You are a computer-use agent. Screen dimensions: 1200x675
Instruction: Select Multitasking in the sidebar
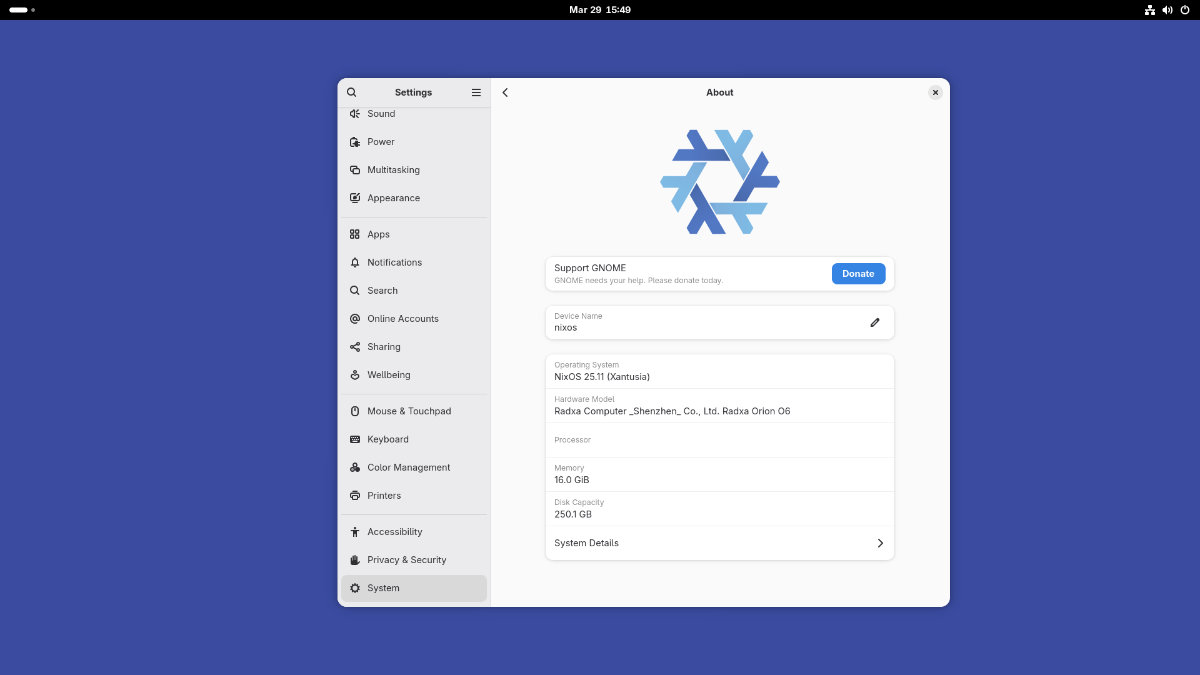(414, 170)
